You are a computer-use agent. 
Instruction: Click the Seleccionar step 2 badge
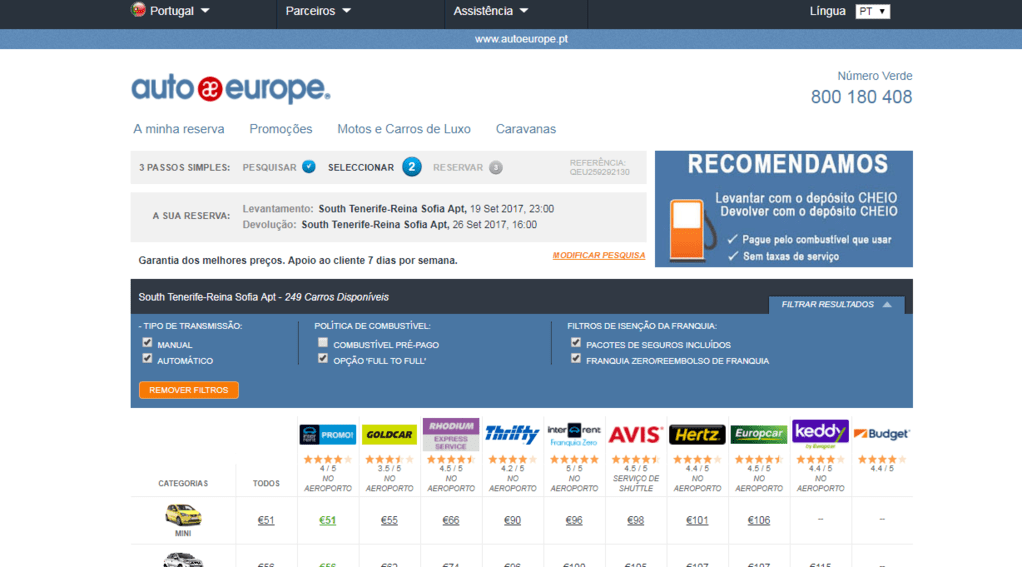click(411, 167)
